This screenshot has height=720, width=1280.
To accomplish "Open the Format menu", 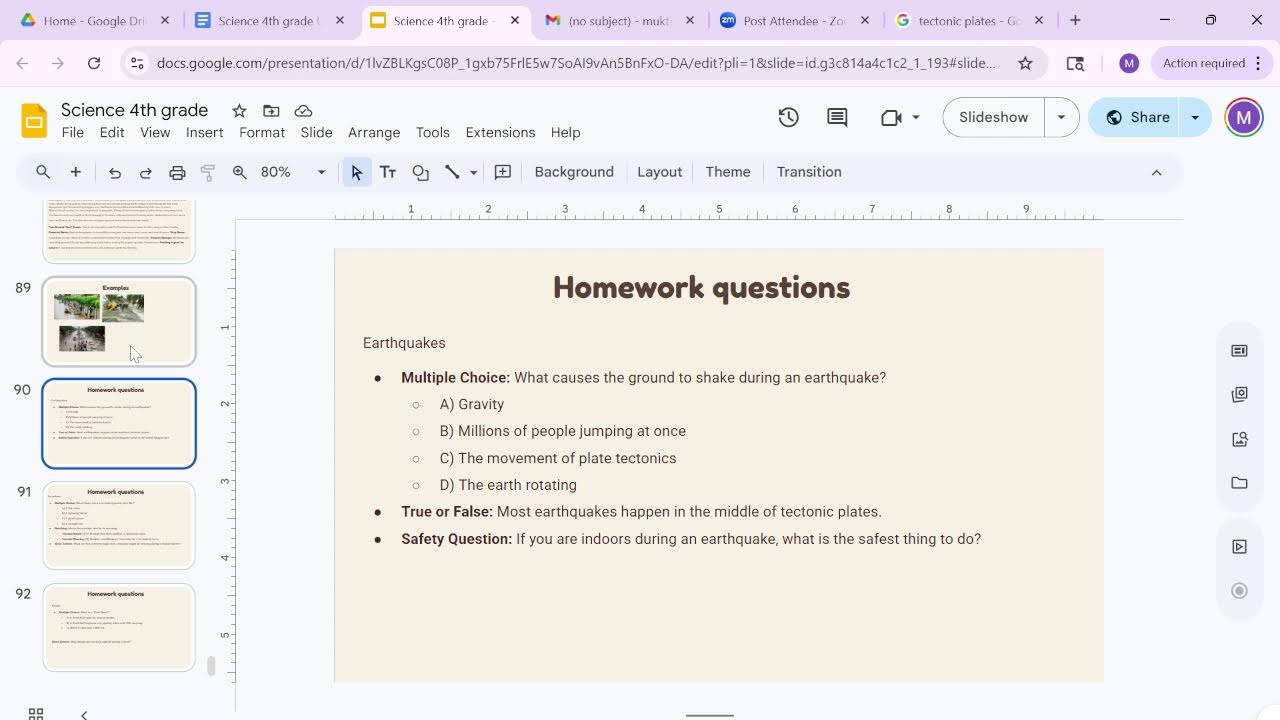I will click(262, 132).
